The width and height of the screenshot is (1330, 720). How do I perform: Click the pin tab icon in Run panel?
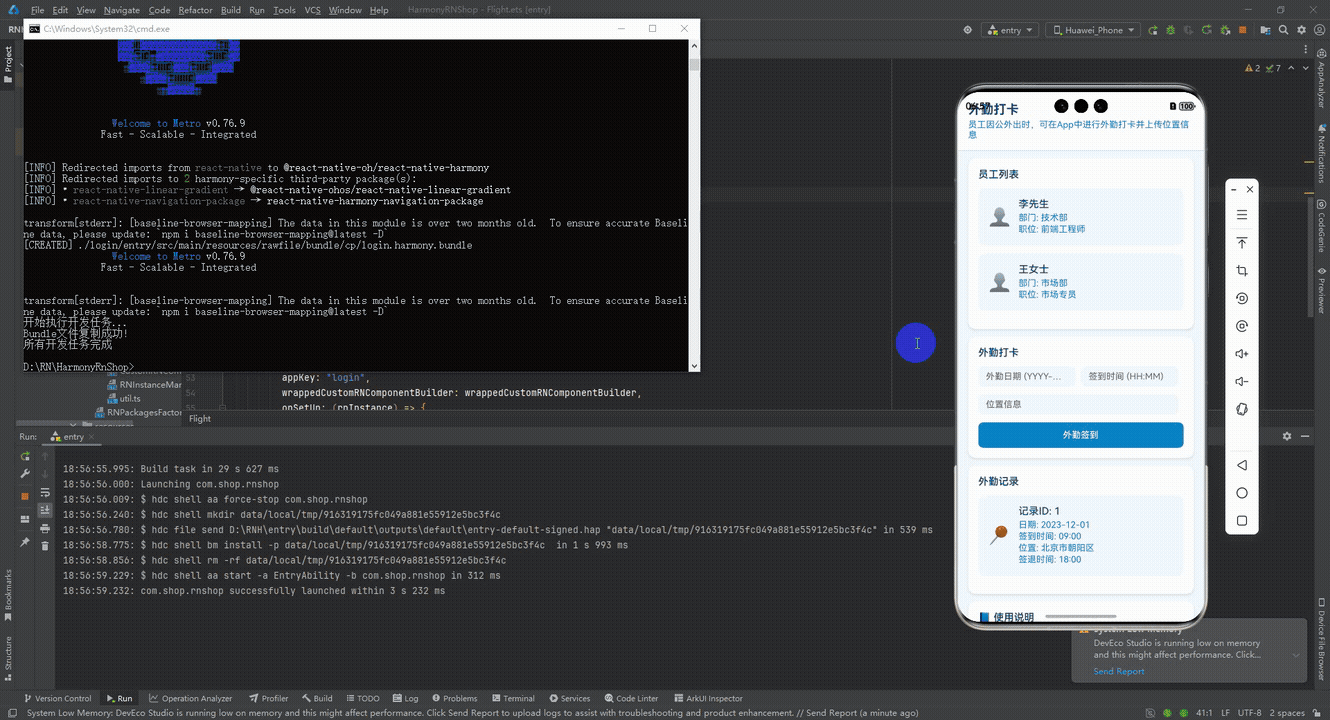coord(25,542)
